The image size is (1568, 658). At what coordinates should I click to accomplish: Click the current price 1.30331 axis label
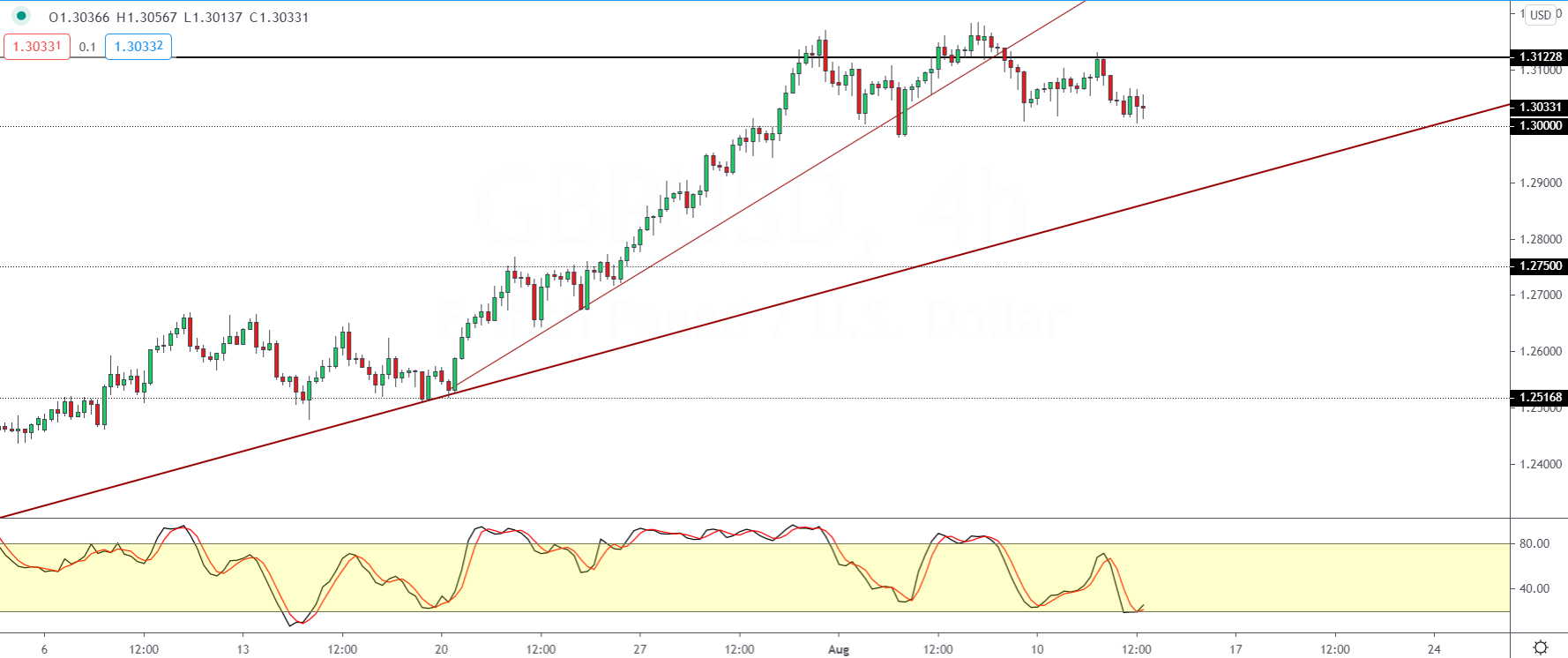click(1540, 108)
